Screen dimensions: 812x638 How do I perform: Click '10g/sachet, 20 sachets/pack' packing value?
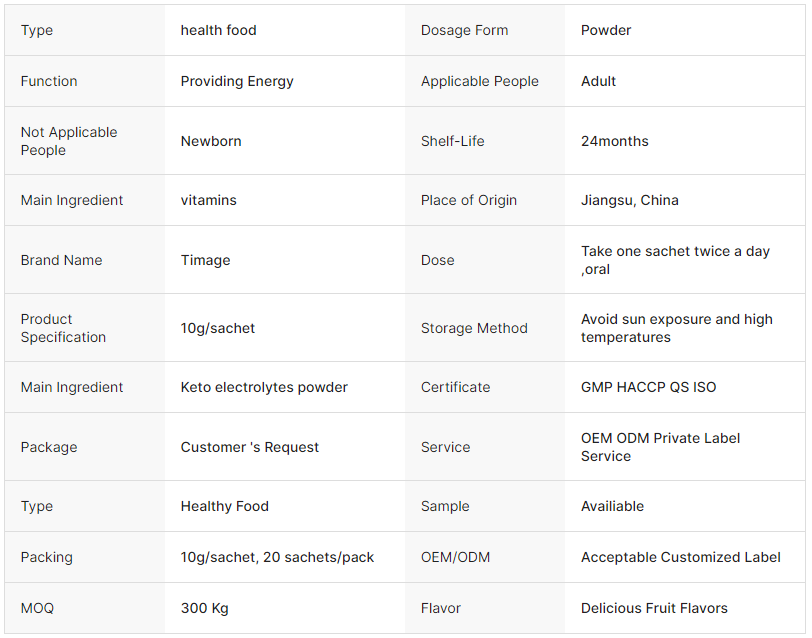pos(277,557)
